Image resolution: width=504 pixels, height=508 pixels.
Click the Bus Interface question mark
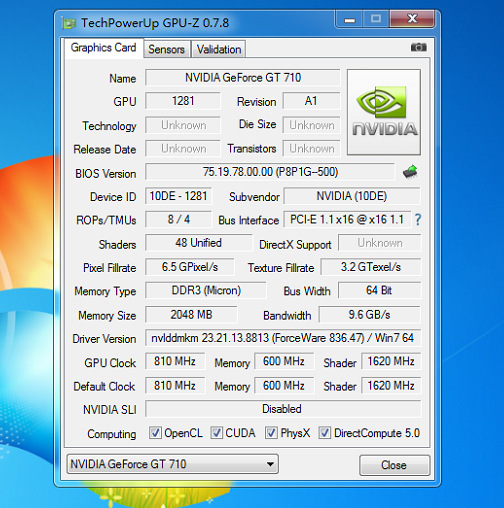[x=418, y=220]
